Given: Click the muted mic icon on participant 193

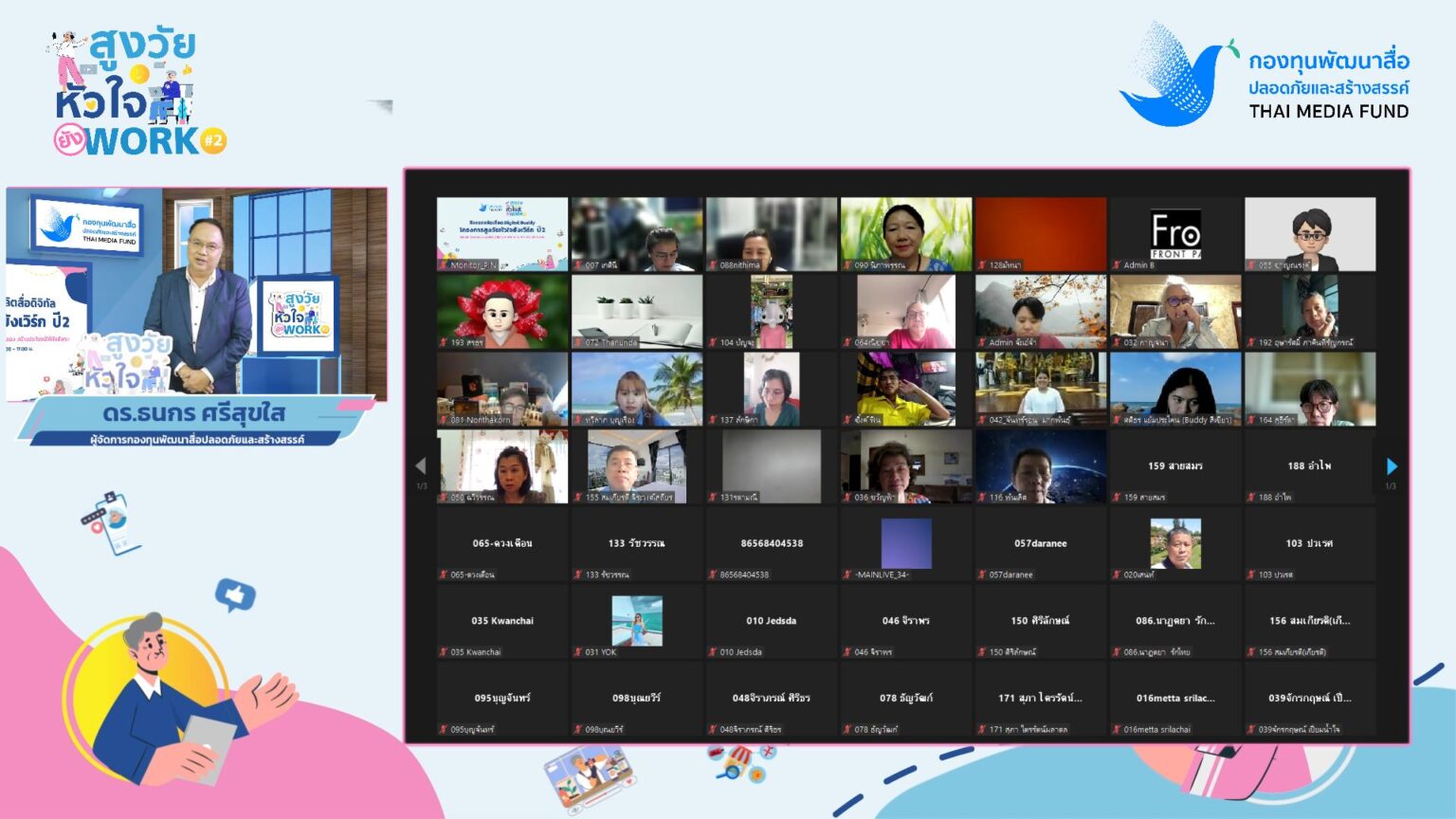Looking at the screenshot, I should pos(443,342).
